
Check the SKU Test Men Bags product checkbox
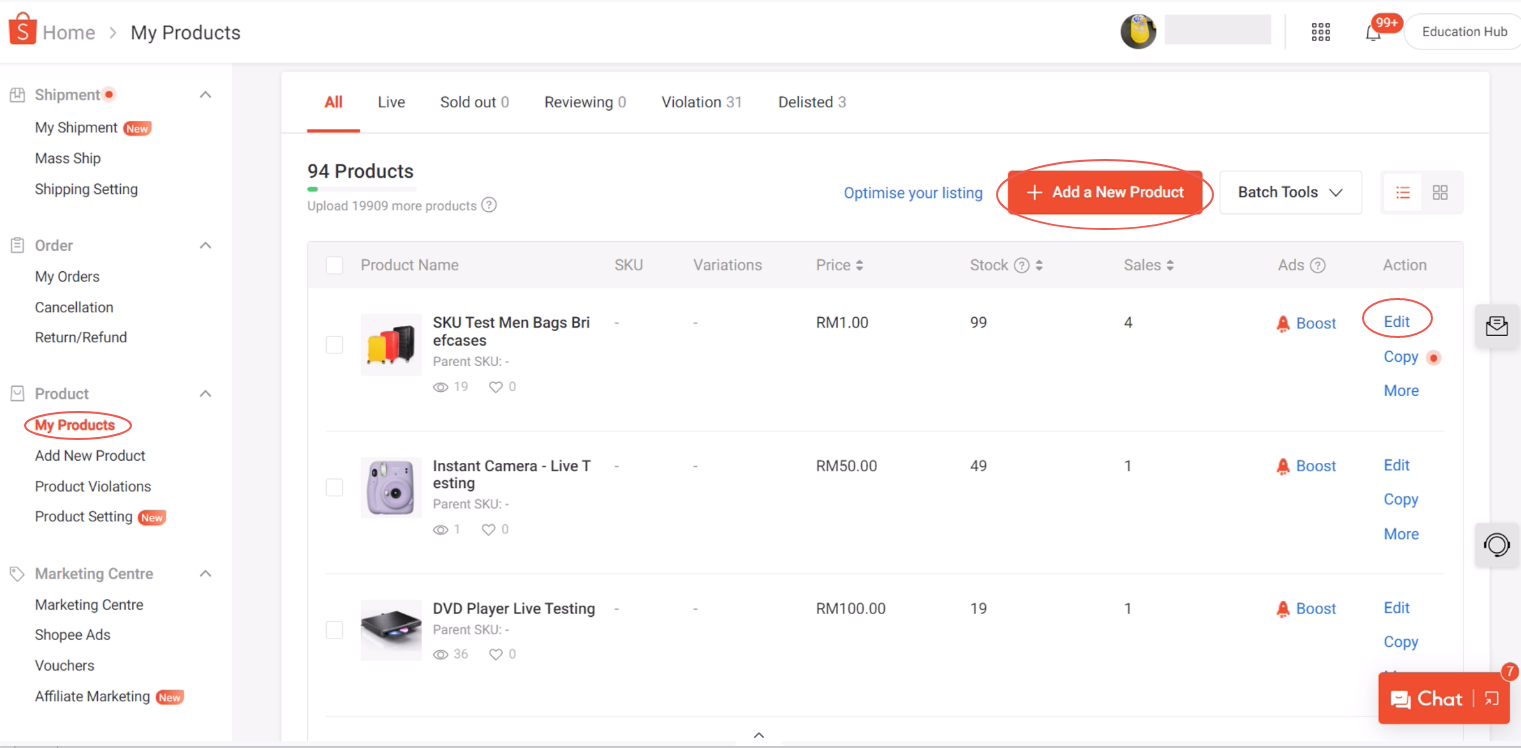coord(334,344)
